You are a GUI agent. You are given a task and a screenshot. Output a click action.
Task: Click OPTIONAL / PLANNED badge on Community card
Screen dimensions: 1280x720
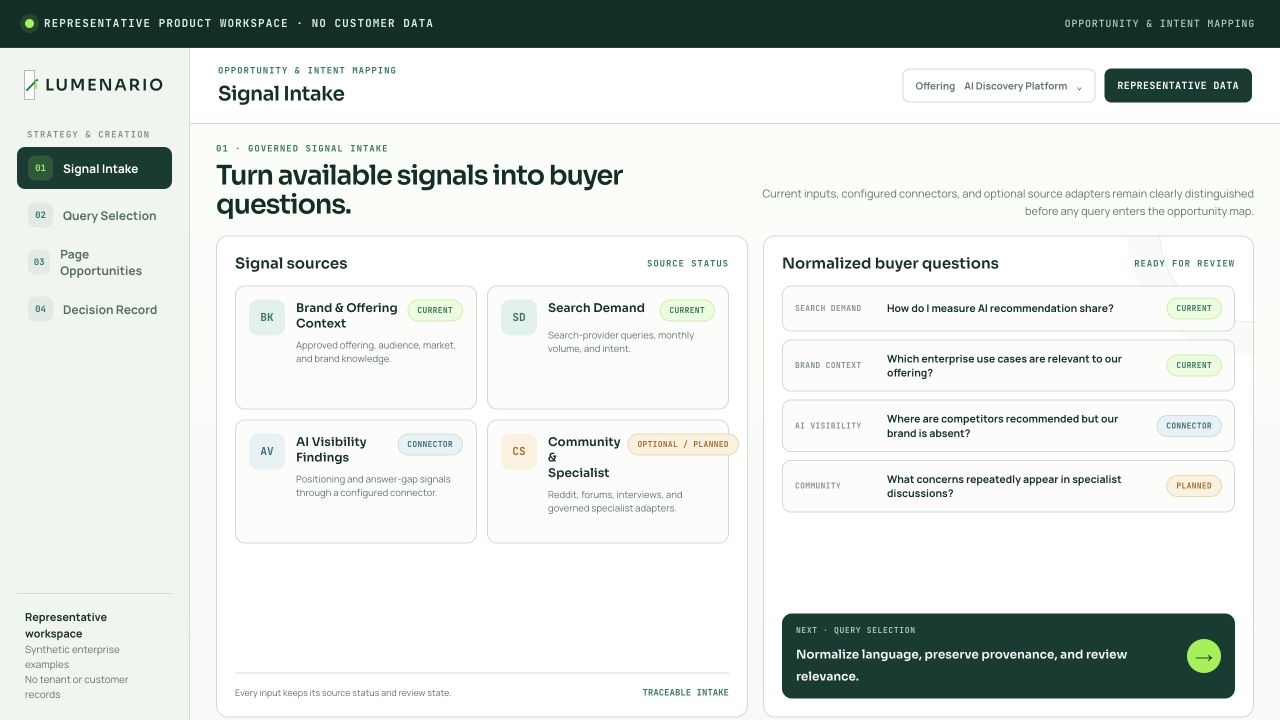pyautogui.click(x=683, y=444)
